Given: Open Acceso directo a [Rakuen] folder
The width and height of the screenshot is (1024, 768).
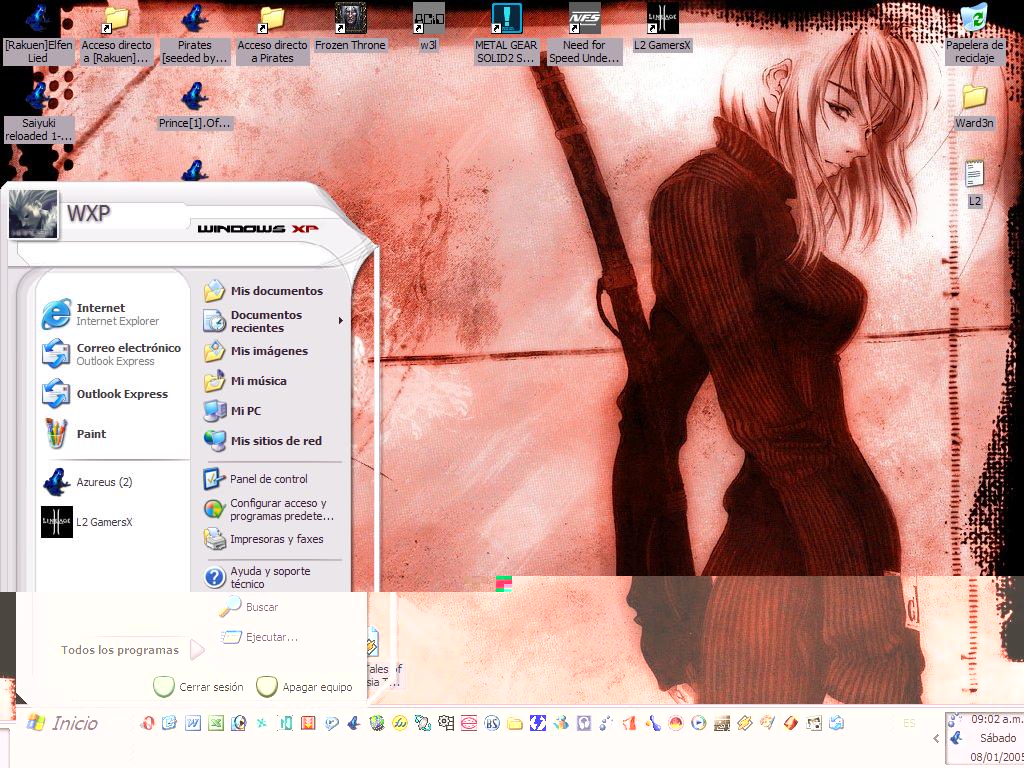Looking at the screenshot, I should (x=116, y=33).
